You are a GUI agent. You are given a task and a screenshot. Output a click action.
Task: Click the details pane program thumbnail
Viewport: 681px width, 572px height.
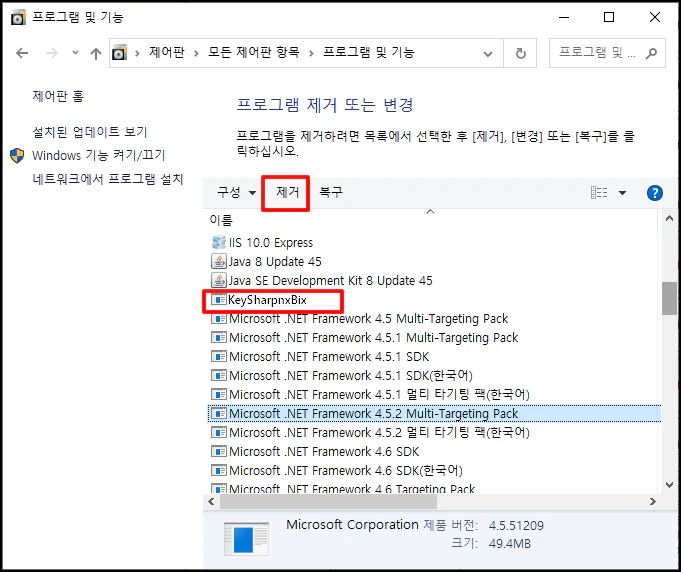click(x=246, y=539)
